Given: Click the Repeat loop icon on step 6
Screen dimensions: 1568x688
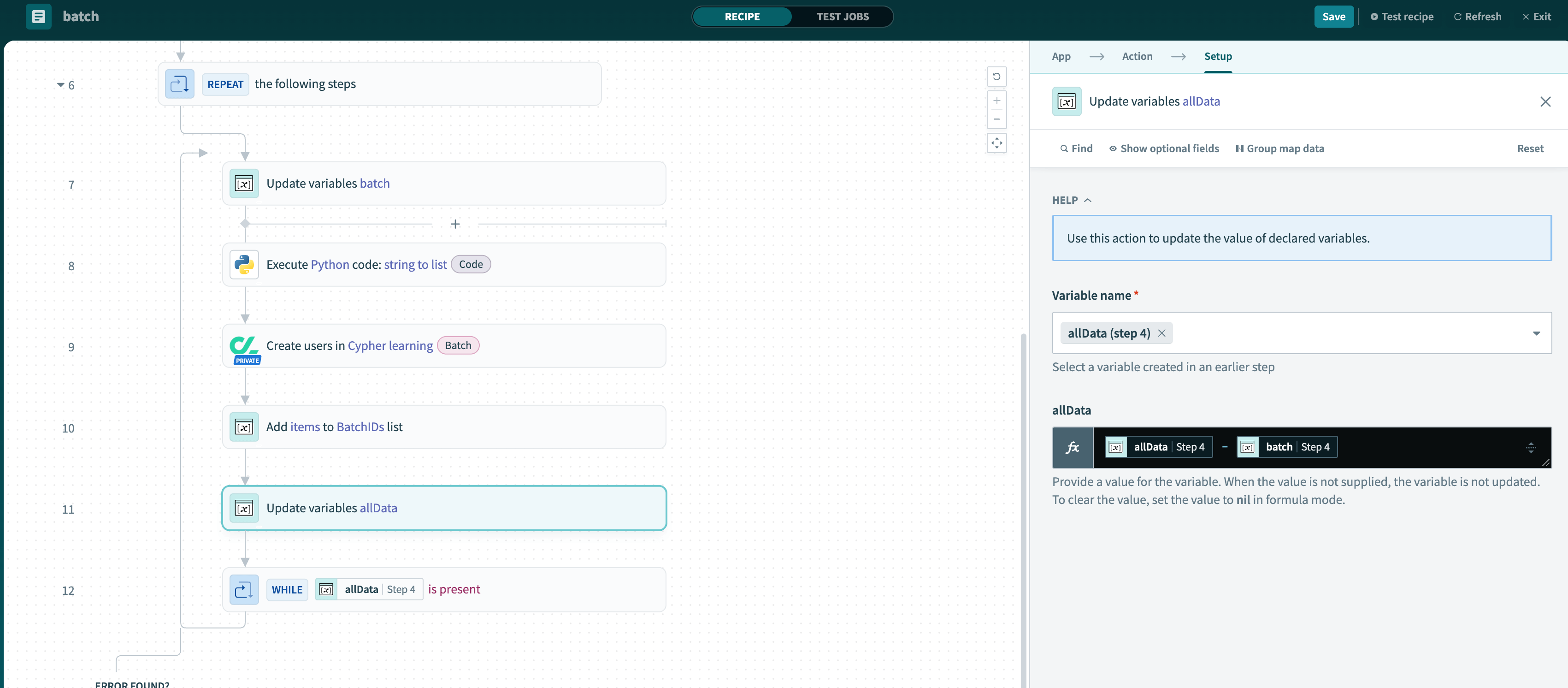Looking at the screenshot, I should click(180, 84).
